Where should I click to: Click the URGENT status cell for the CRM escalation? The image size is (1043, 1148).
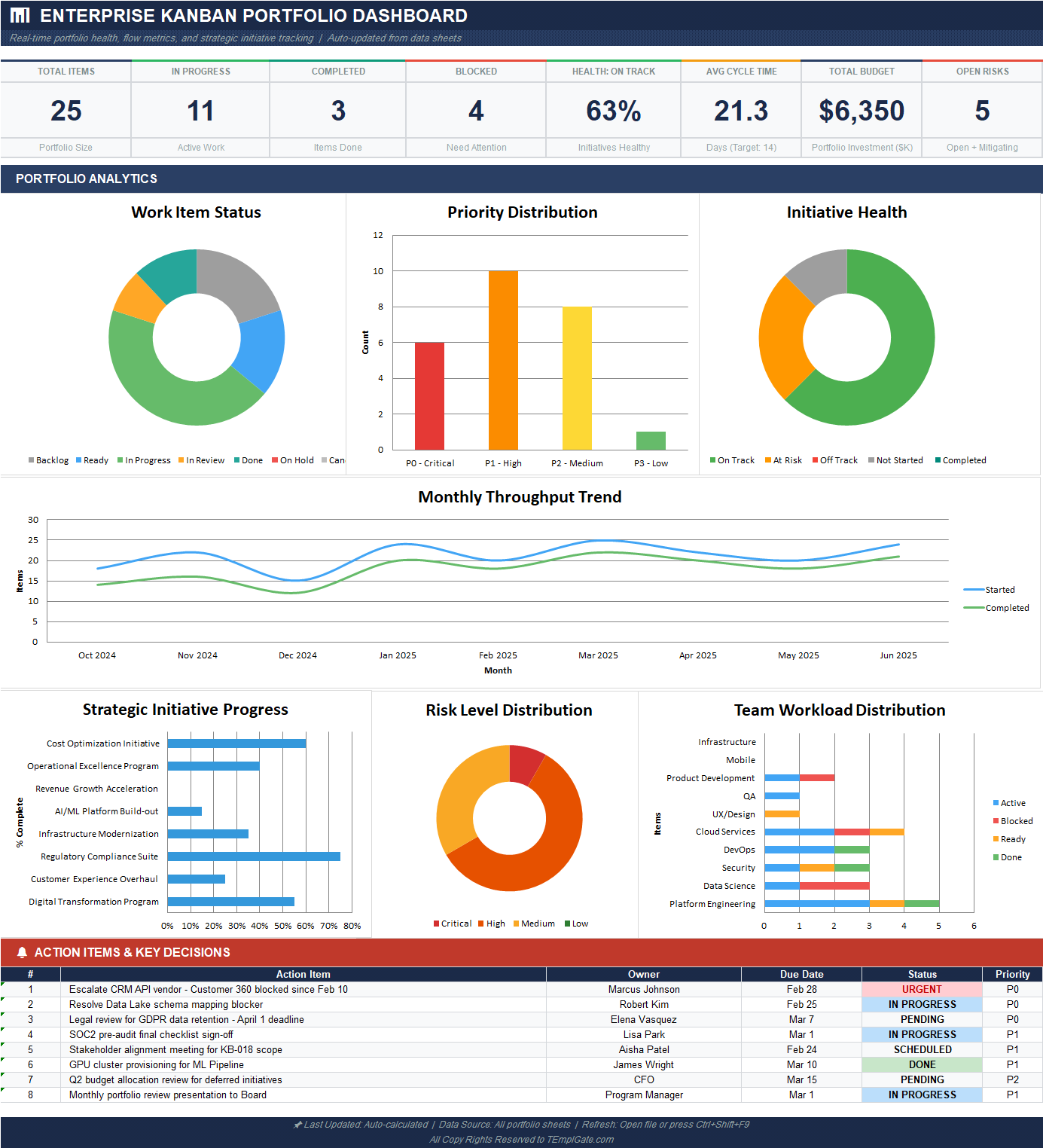point(922,989)
